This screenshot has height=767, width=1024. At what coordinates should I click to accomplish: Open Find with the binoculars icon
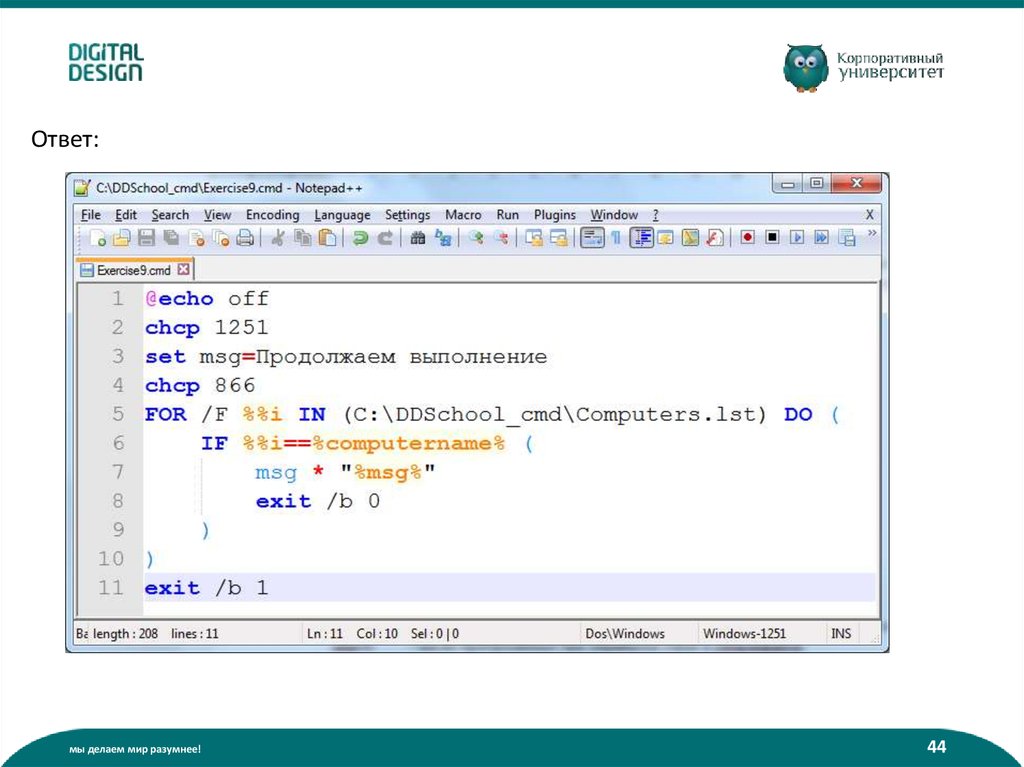[x=418, y=238]
